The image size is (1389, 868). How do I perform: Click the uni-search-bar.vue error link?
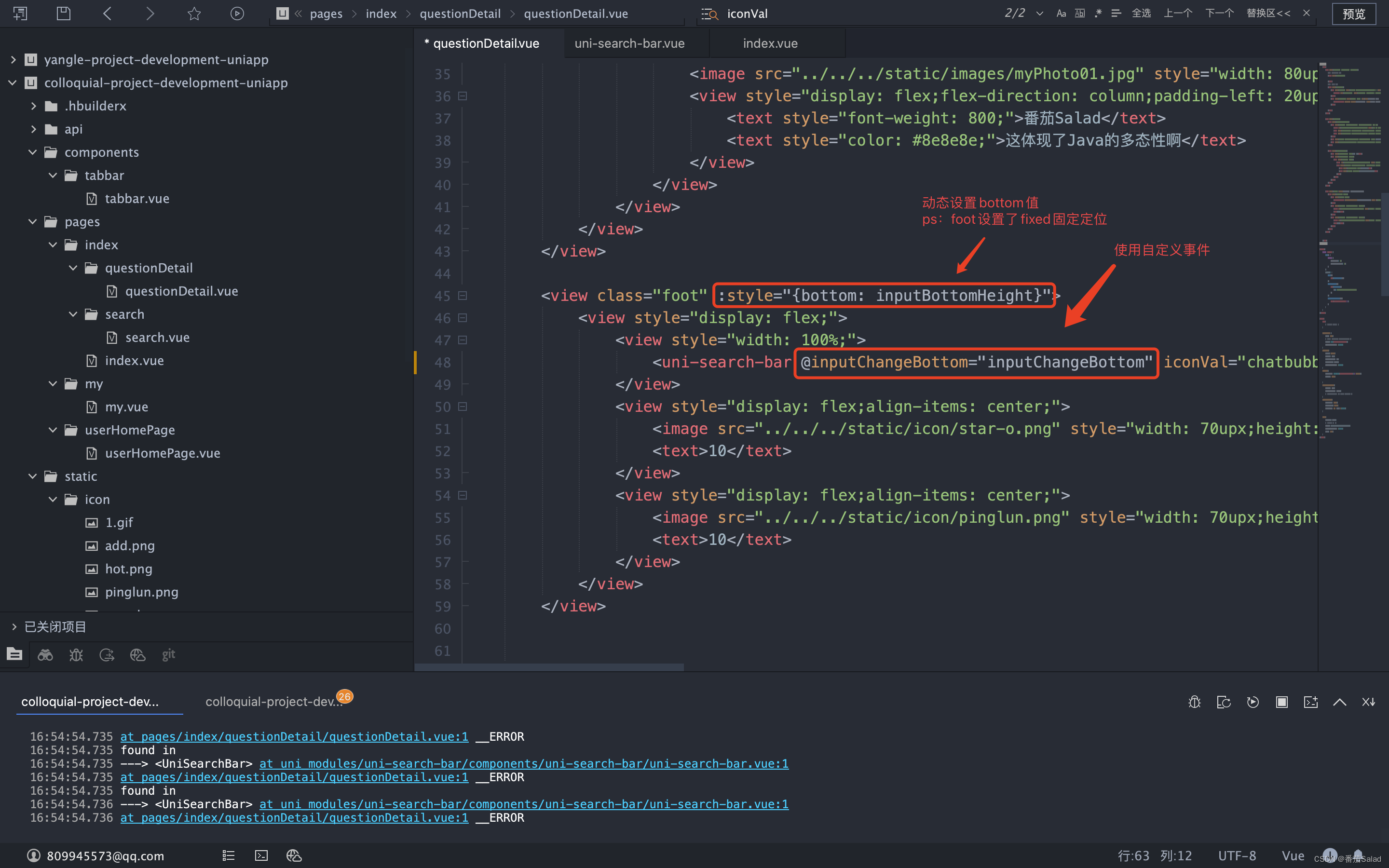tap(522, 763)
